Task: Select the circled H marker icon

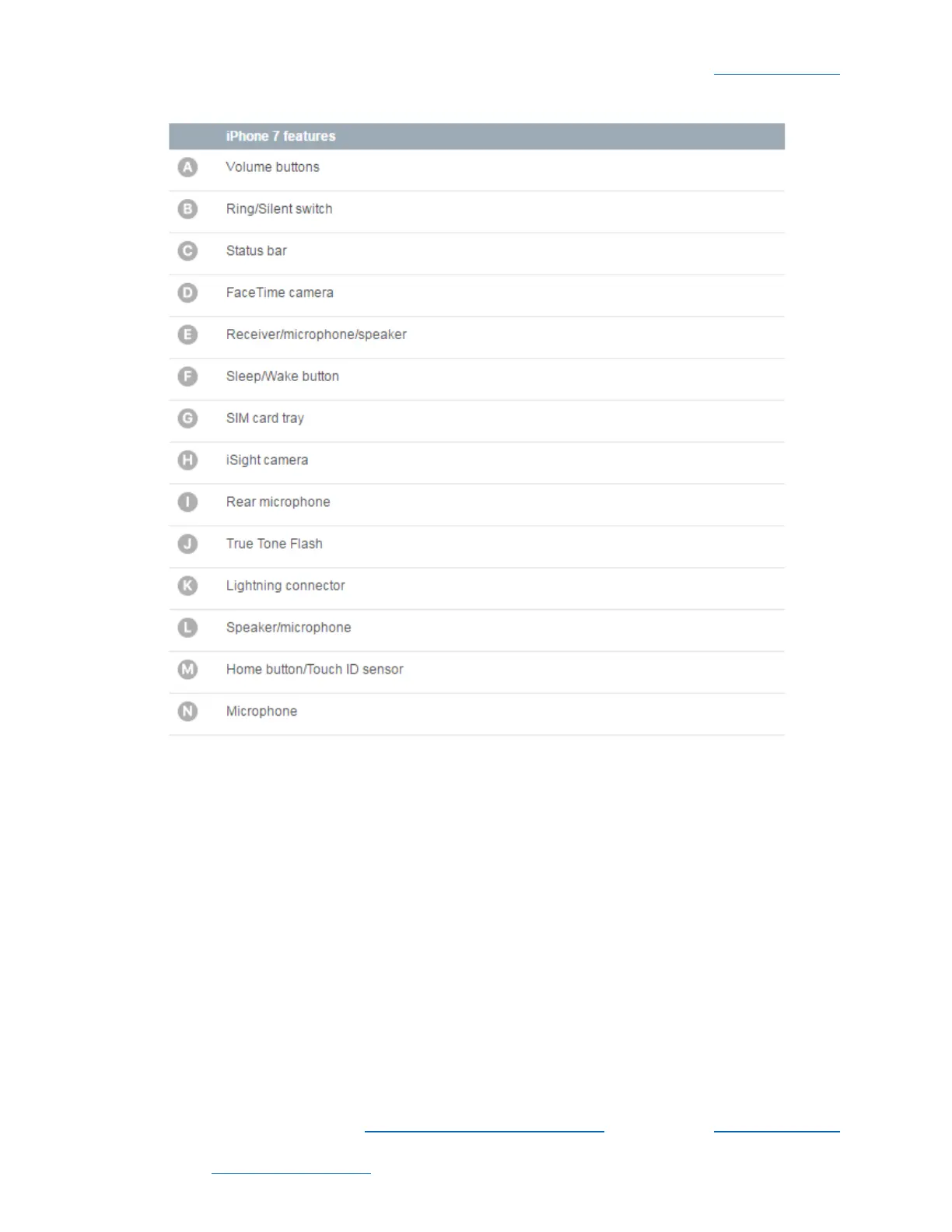Action: (187, 460)
